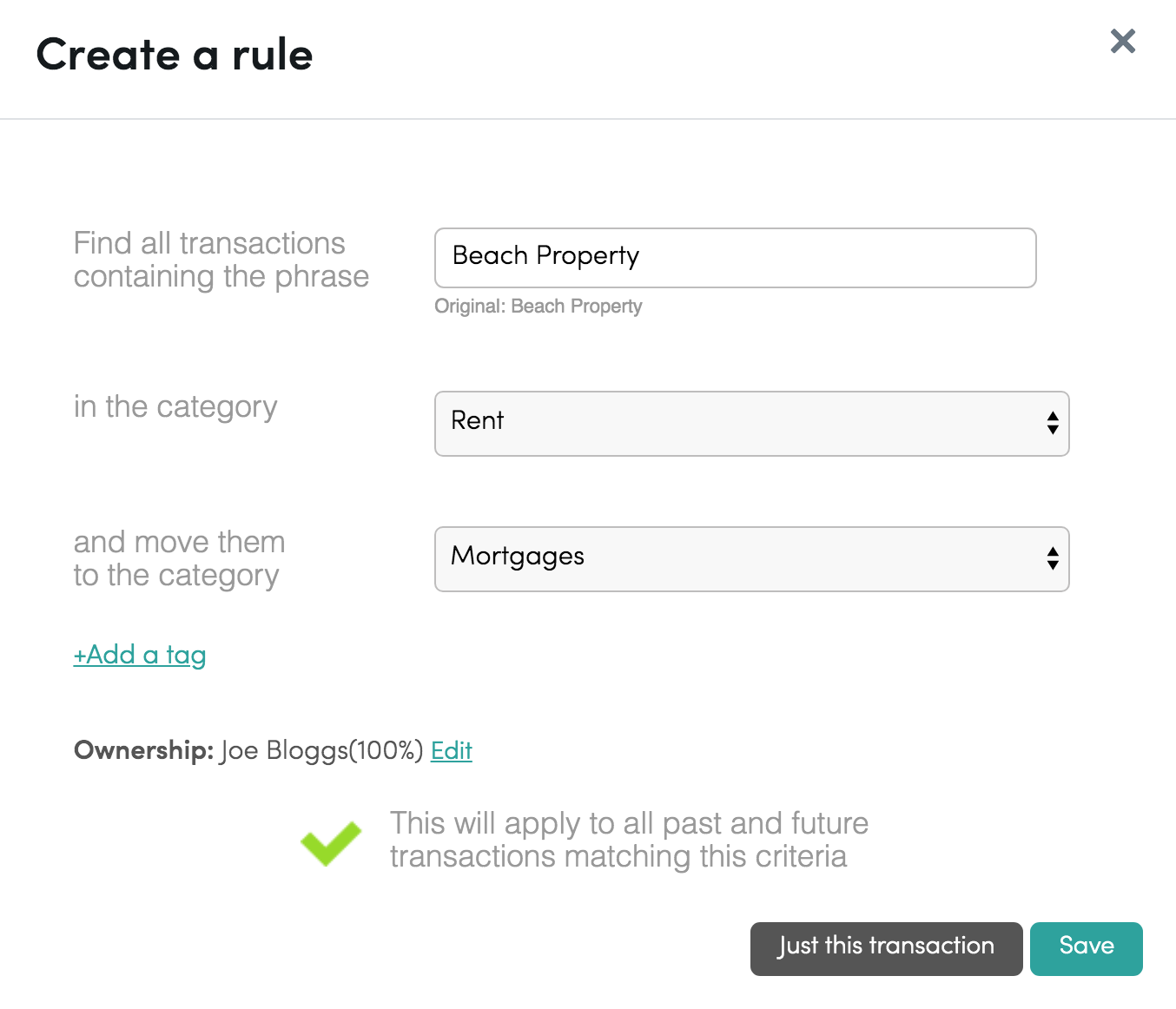Screen dimensions: 1176x1009
Task: Select the Original: Beach Property hint text
Action: (x=538, y=307)
